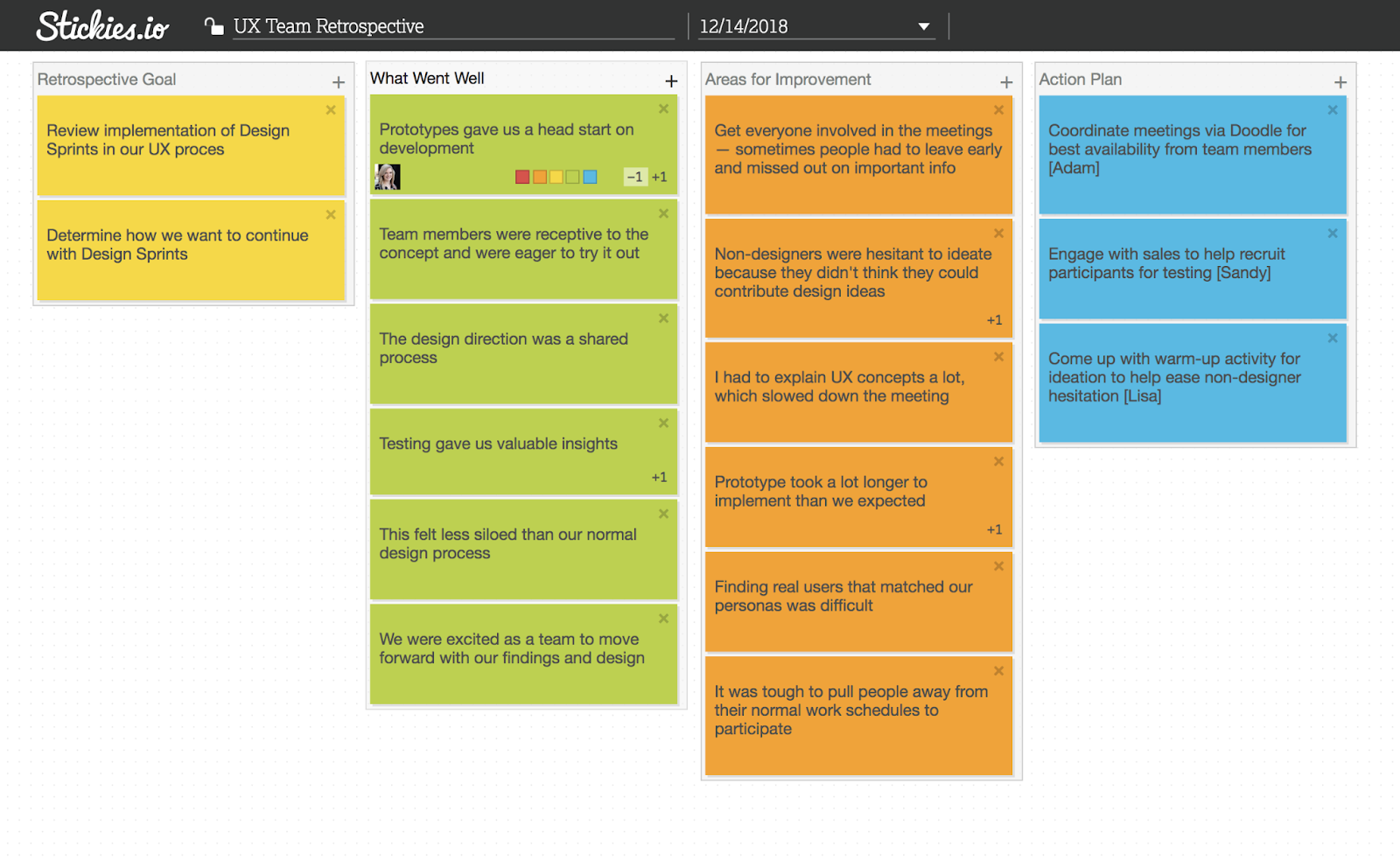Select the blue color swatch on Prototypes sticky
Image resolution: width=1400 pixels, height=860 pixels.
click(x=591, y=176)
